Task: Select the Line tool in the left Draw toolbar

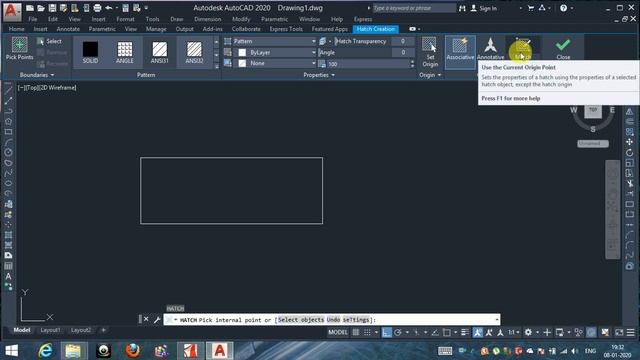Action: coord(8,90)
